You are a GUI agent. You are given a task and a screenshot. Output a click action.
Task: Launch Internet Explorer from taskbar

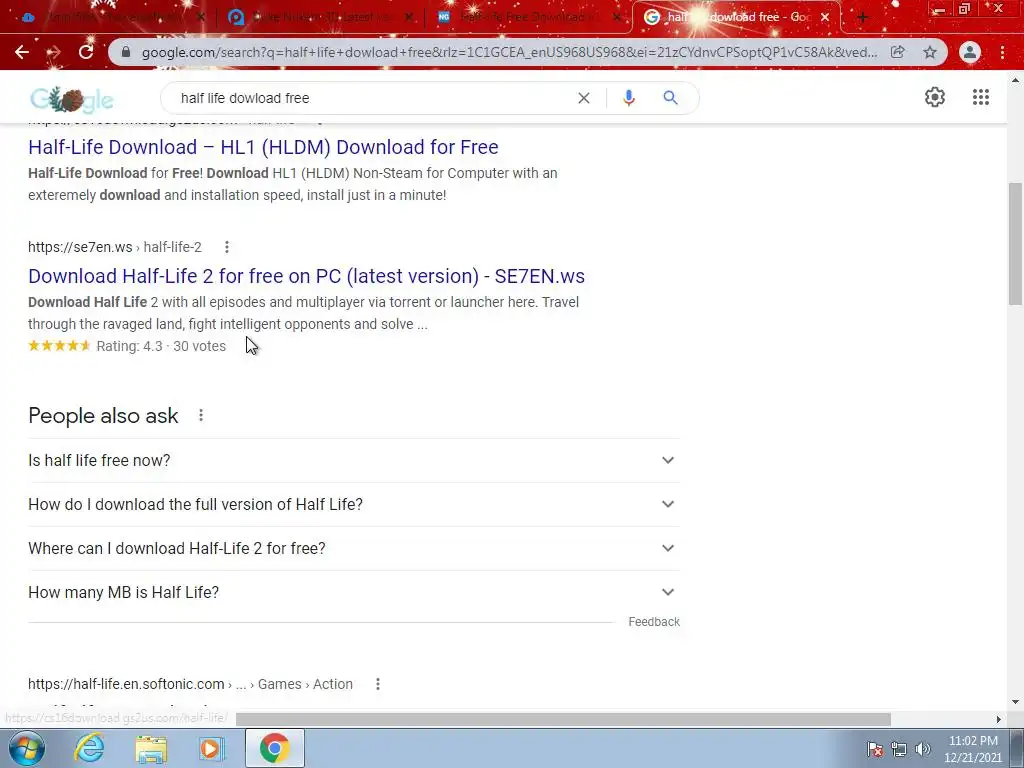[89, 748]
